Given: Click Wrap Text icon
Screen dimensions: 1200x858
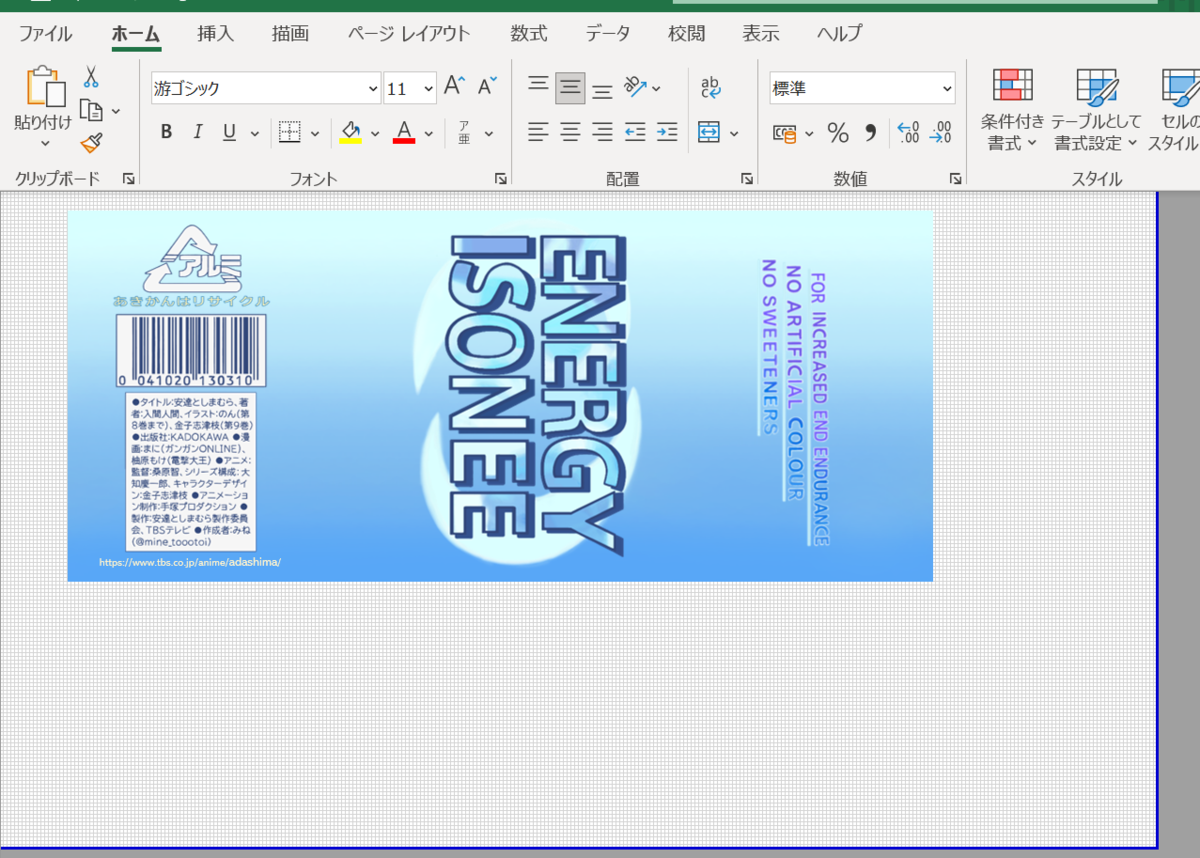Looking at the screenshot, I should click(x=711, y=86).
